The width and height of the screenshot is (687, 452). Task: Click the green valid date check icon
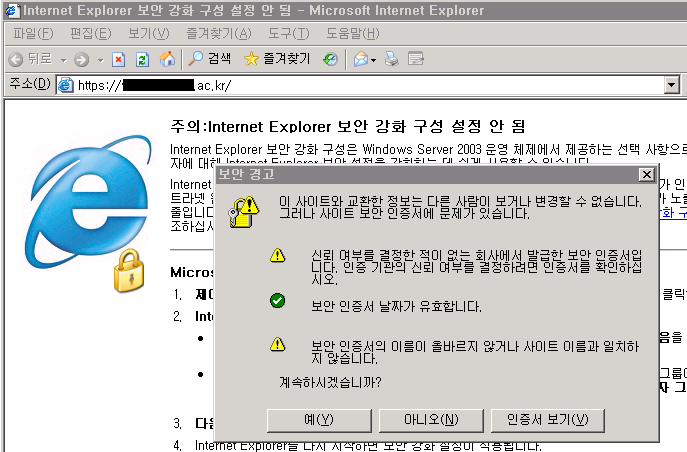pyautogui.click(x=277, y=301)
